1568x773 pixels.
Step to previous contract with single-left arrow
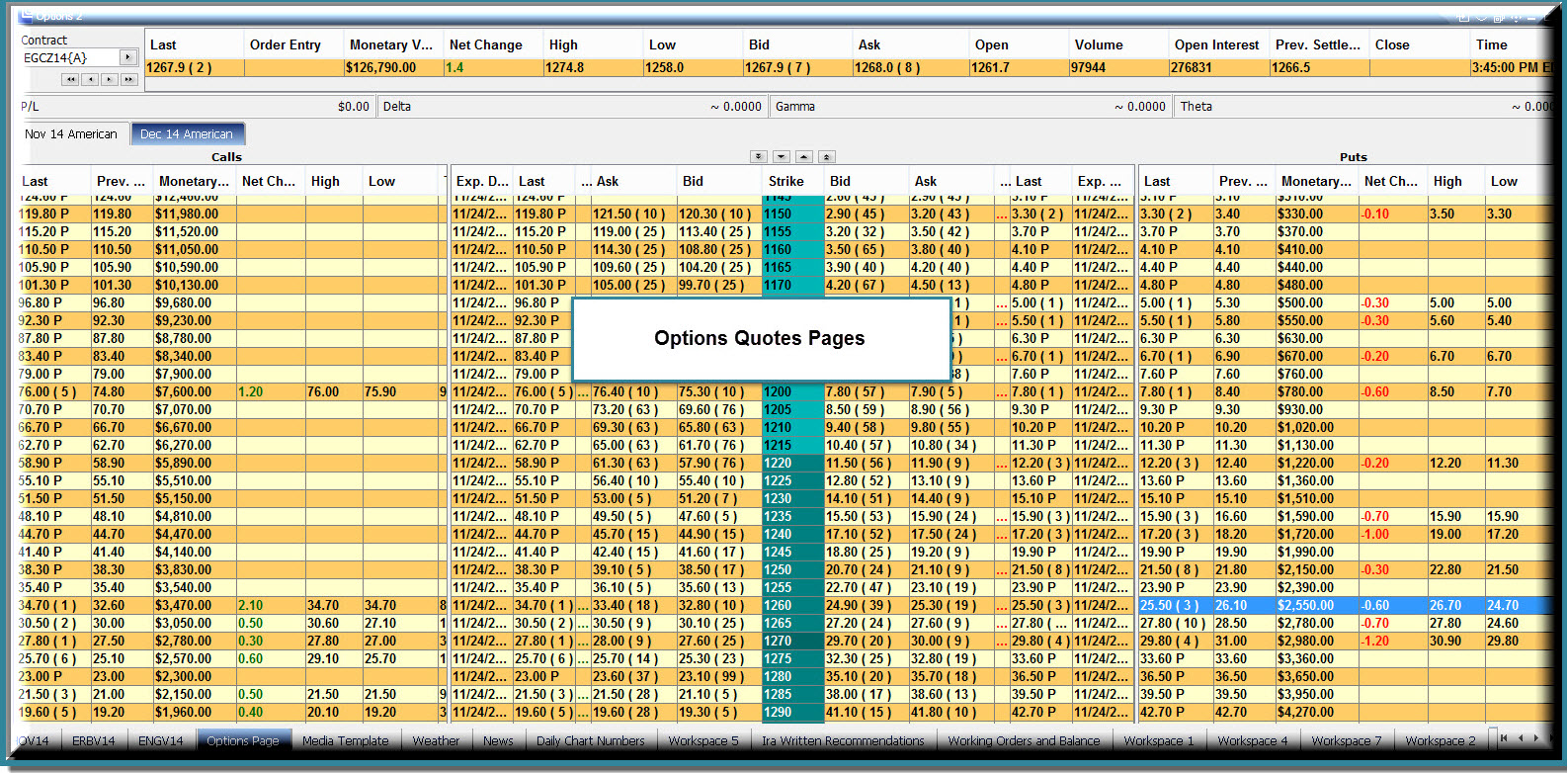pos(90,79)
